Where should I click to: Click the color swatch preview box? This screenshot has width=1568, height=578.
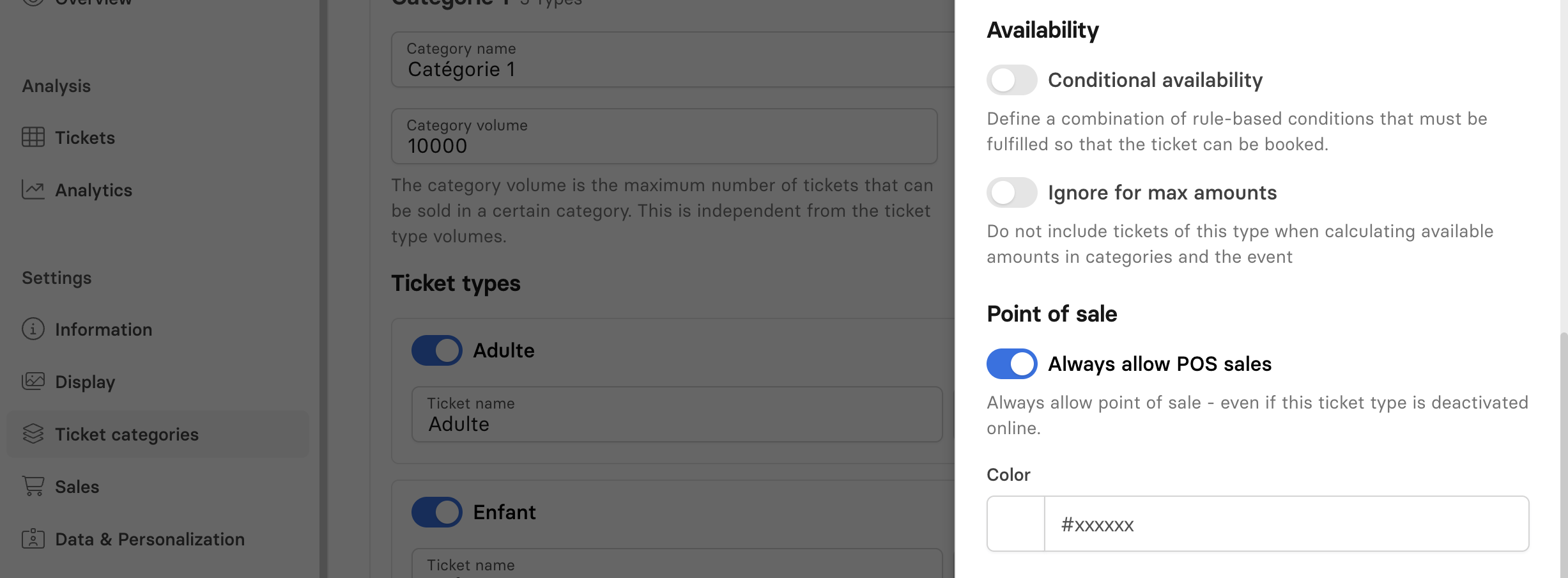[1016, 524]
